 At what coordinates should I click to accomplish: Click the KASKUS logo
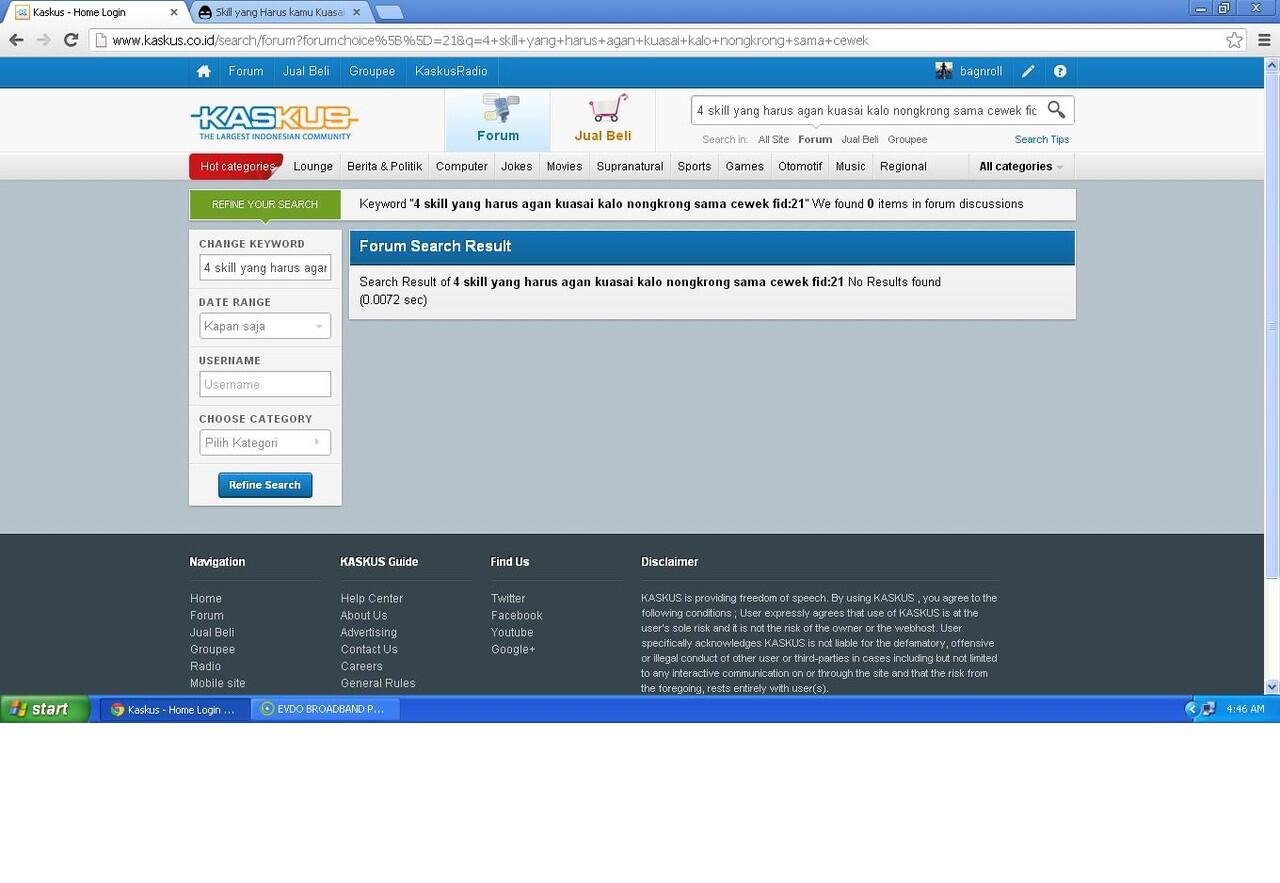coord(274,122)
